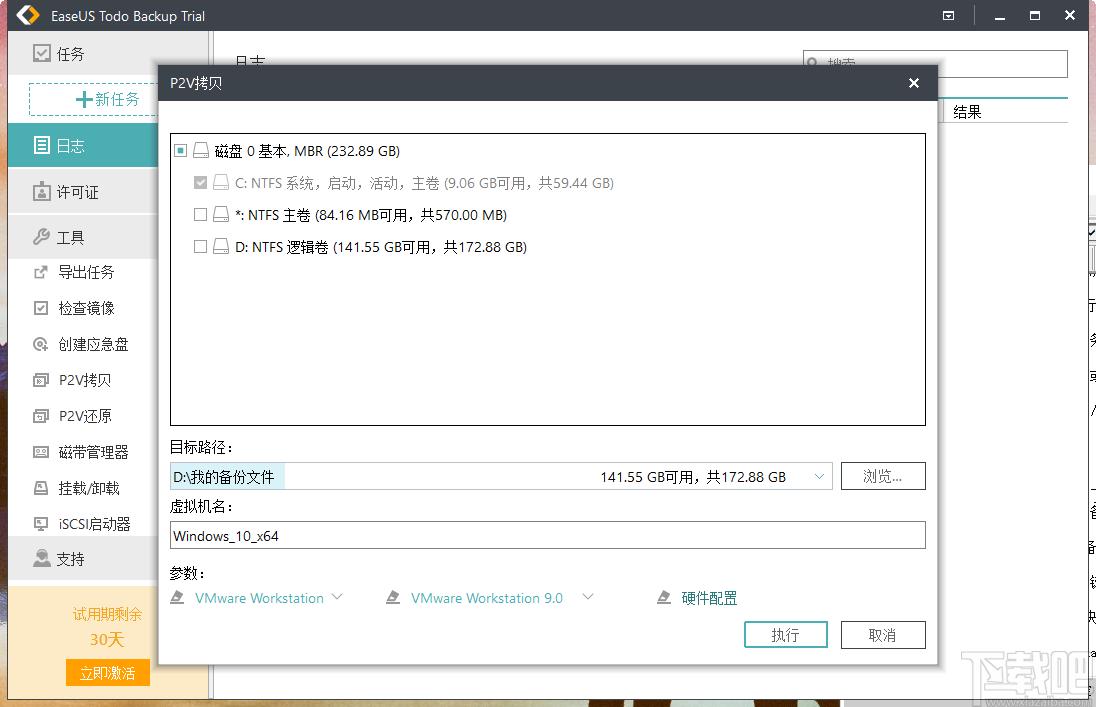Viewport: 1096px width, 707px height.
Task: Create a new task with 新任务 button
Action: click(x=94, y=99)
